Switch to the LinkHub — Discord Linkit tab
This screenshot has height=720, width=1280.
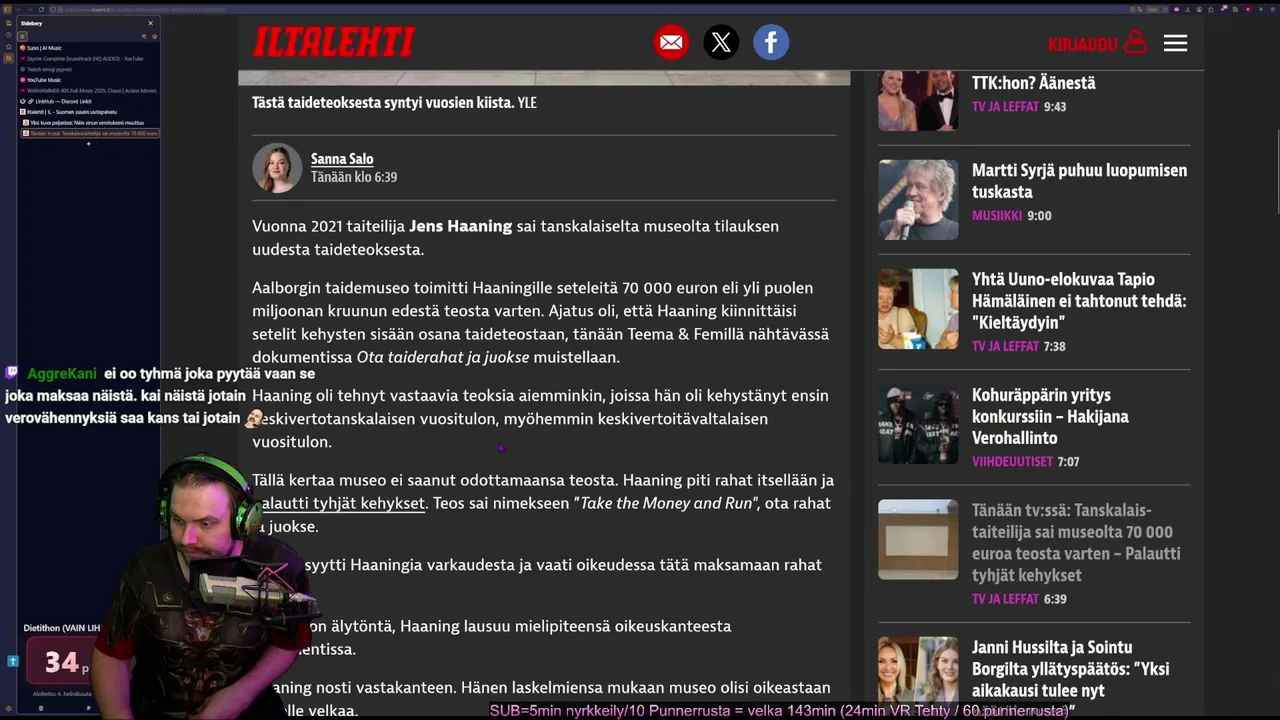click(x=88, y=101)
